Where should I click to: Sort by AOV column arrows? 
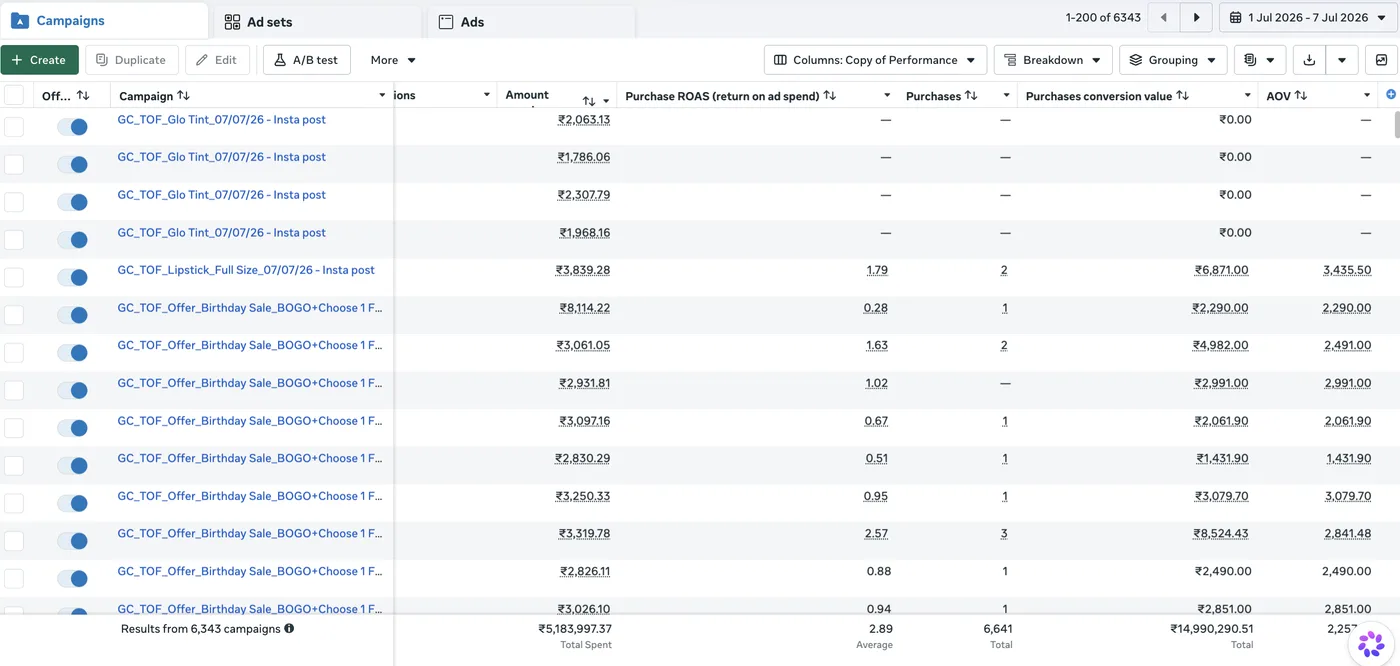point(1301,96)
